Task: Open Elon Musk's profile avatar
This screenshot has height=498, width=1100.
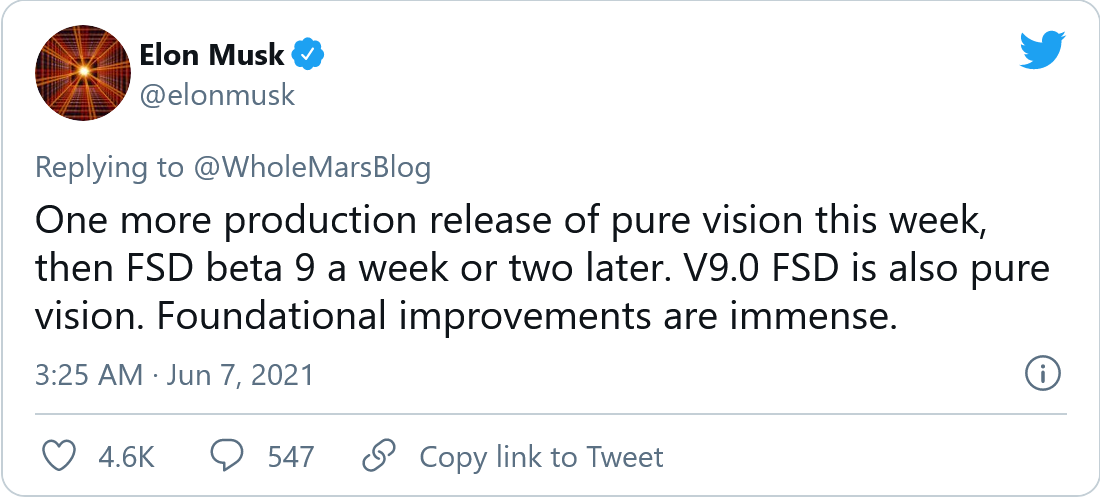Action: tap(83, 74)
